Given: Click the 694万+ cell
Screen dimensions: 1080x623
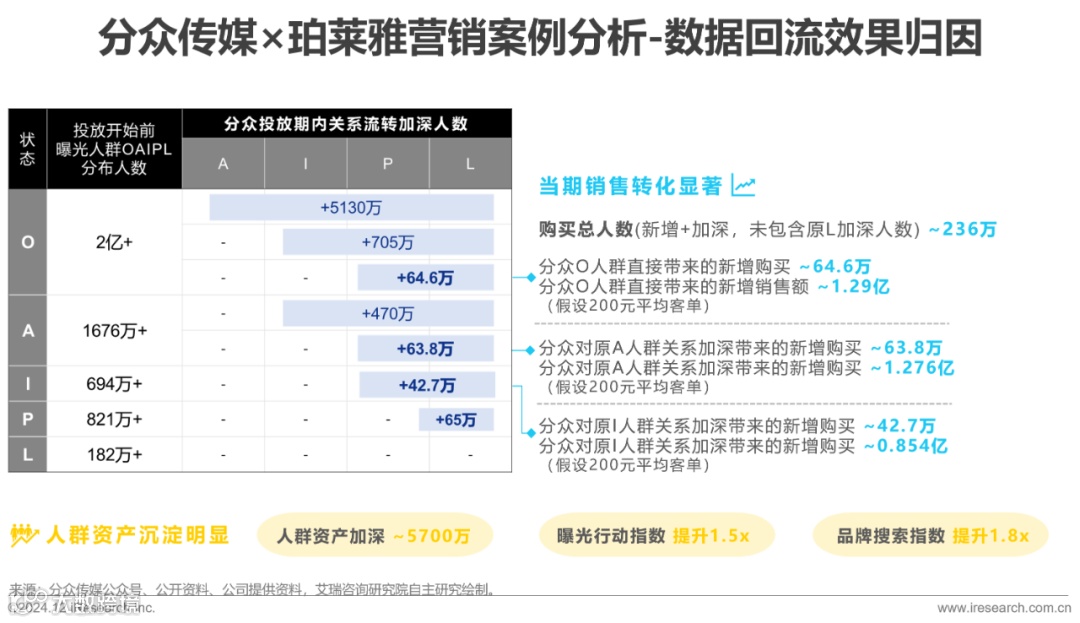Looking at the screenshot, I should point(114,383).
